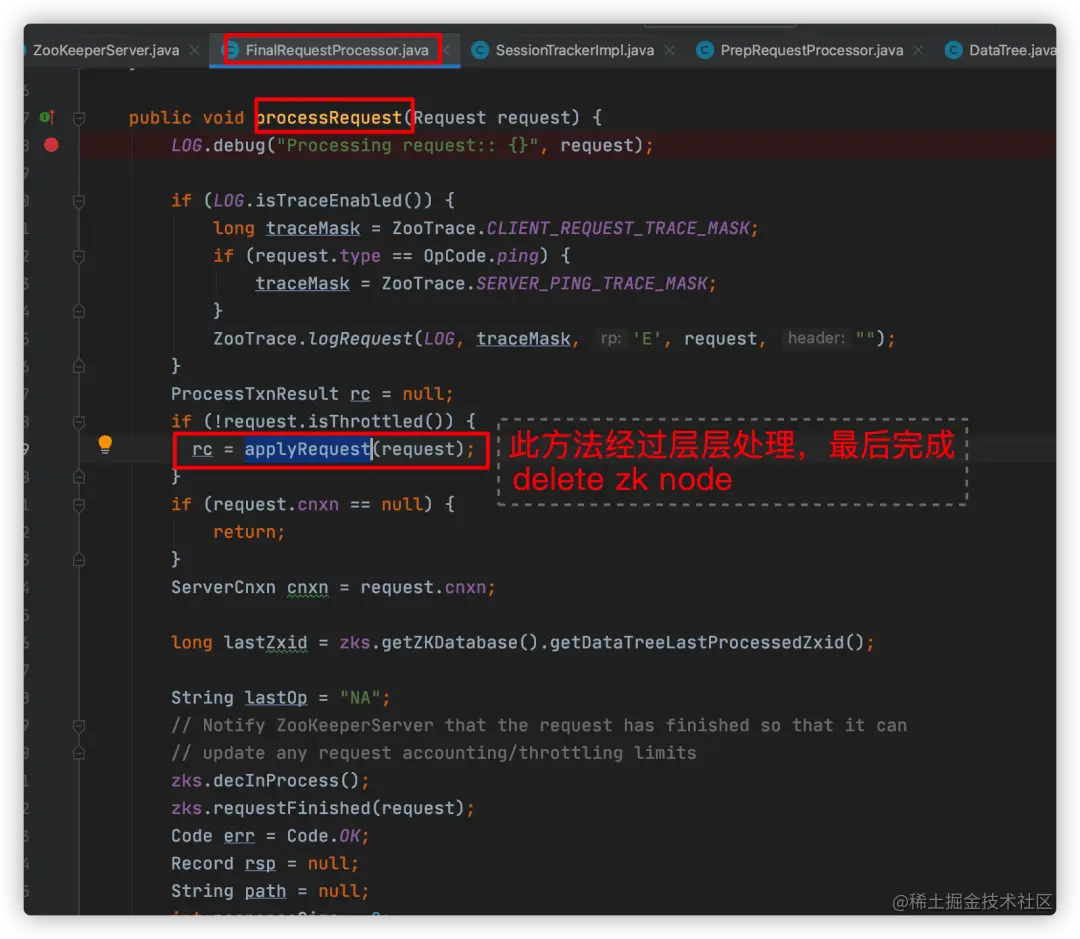Click the "Processing request:: {}" string literal
The height and width of the screenshot is (939, 1080).
pyautogui.click(x=407, y=145)
